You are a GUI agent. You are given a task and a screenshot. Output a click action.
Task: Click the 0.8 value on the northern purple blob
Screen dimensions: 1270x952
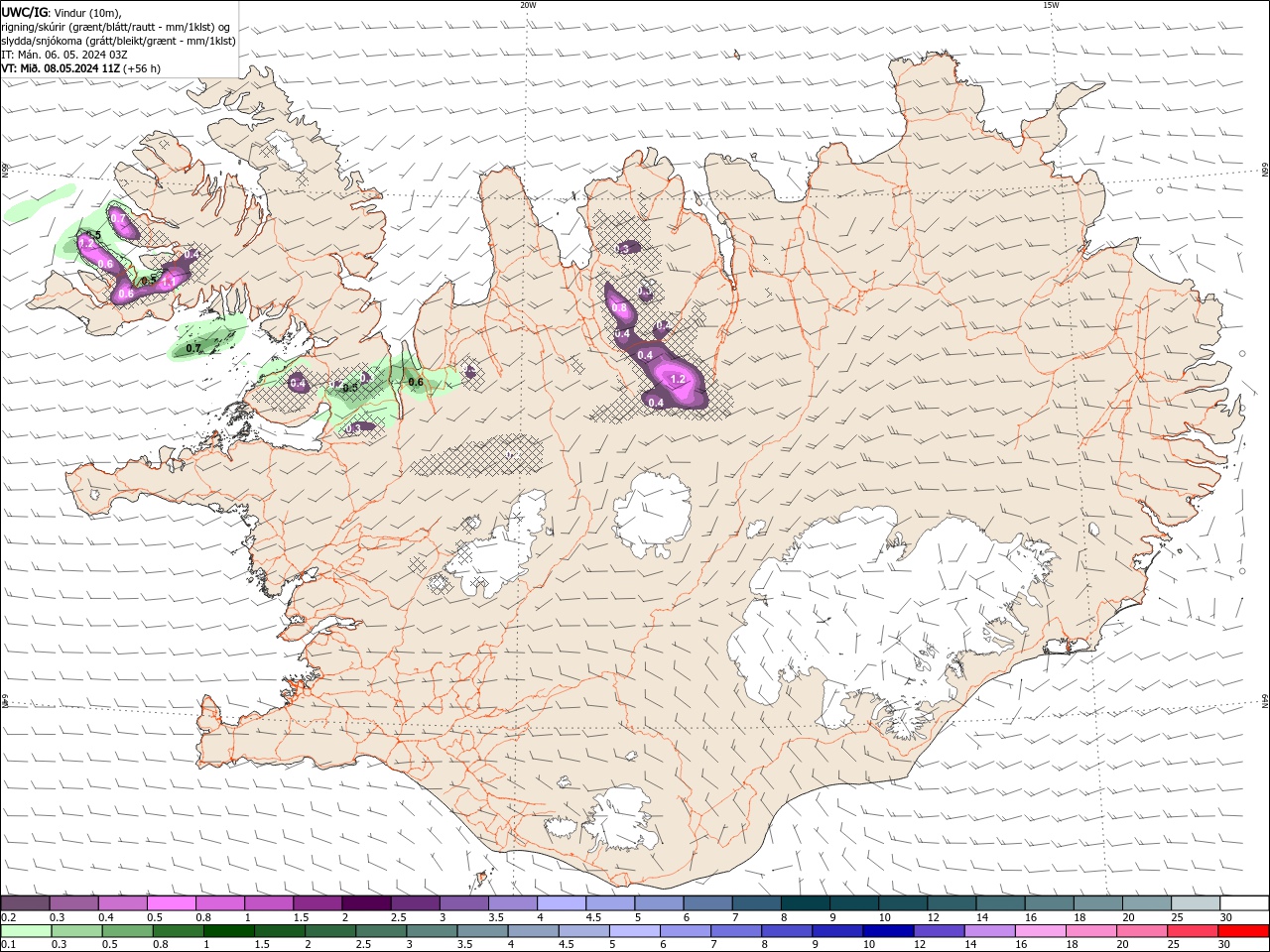tap(619, 308)
